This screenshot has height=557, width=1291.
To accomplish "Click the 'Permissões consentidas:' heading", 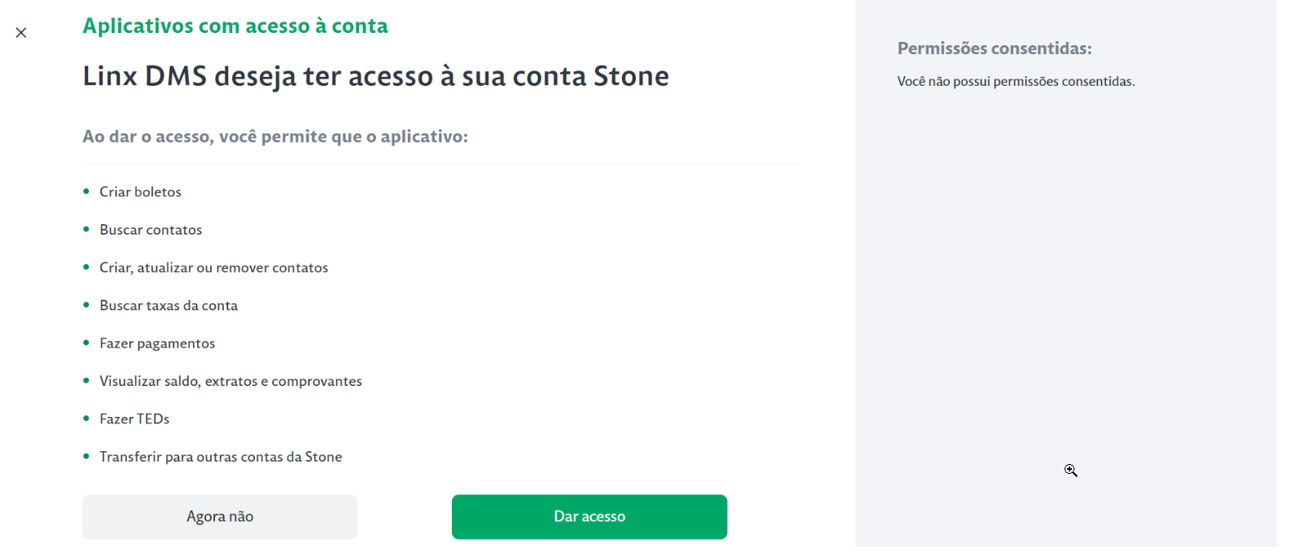I will pyautogui.click(x=994, y=48).
